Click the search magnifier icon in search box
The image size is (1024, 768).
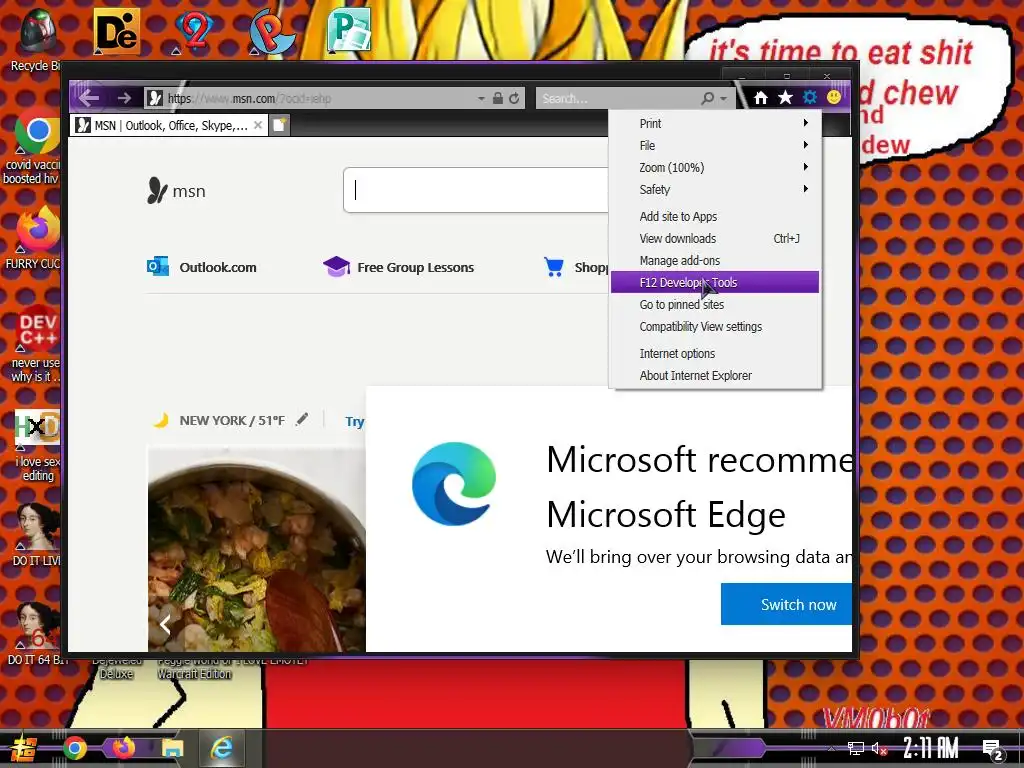pos(707,98)
